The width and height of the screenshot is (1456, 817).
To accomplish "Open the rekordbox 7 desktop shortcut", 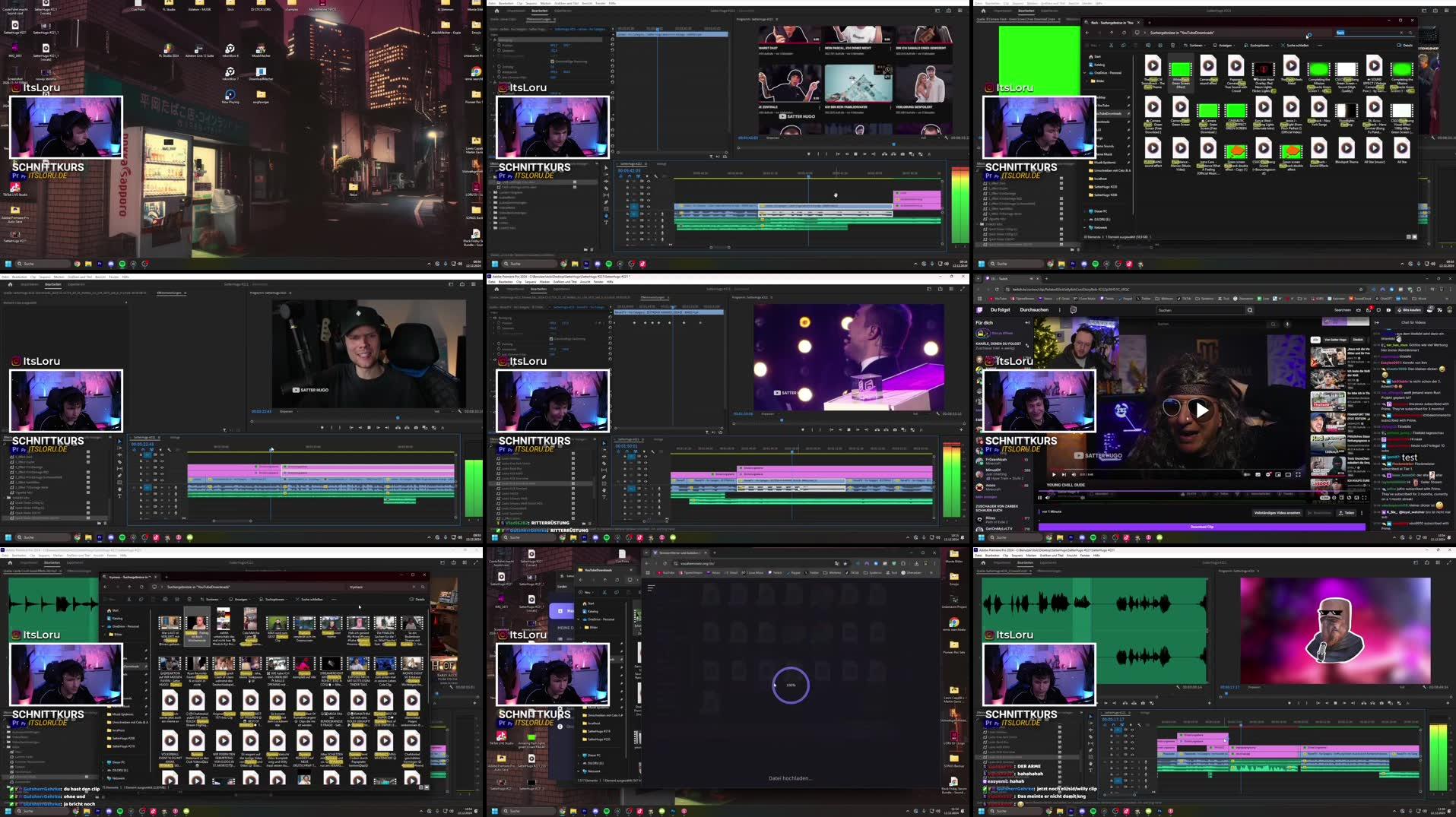I will (230, 74).
